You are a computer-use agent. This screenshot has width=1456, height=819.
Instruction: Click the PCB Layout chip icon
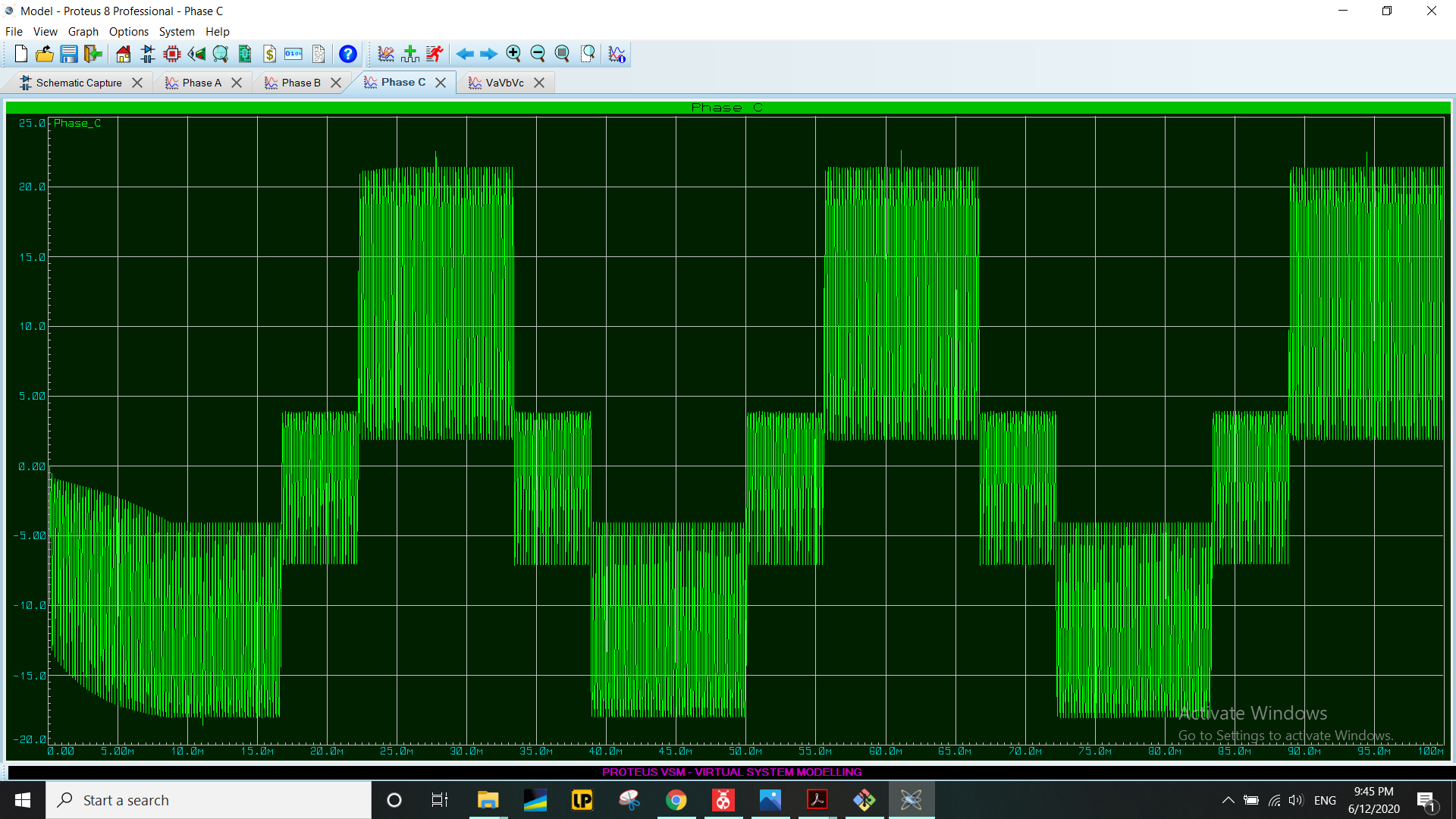coord(172,54)
